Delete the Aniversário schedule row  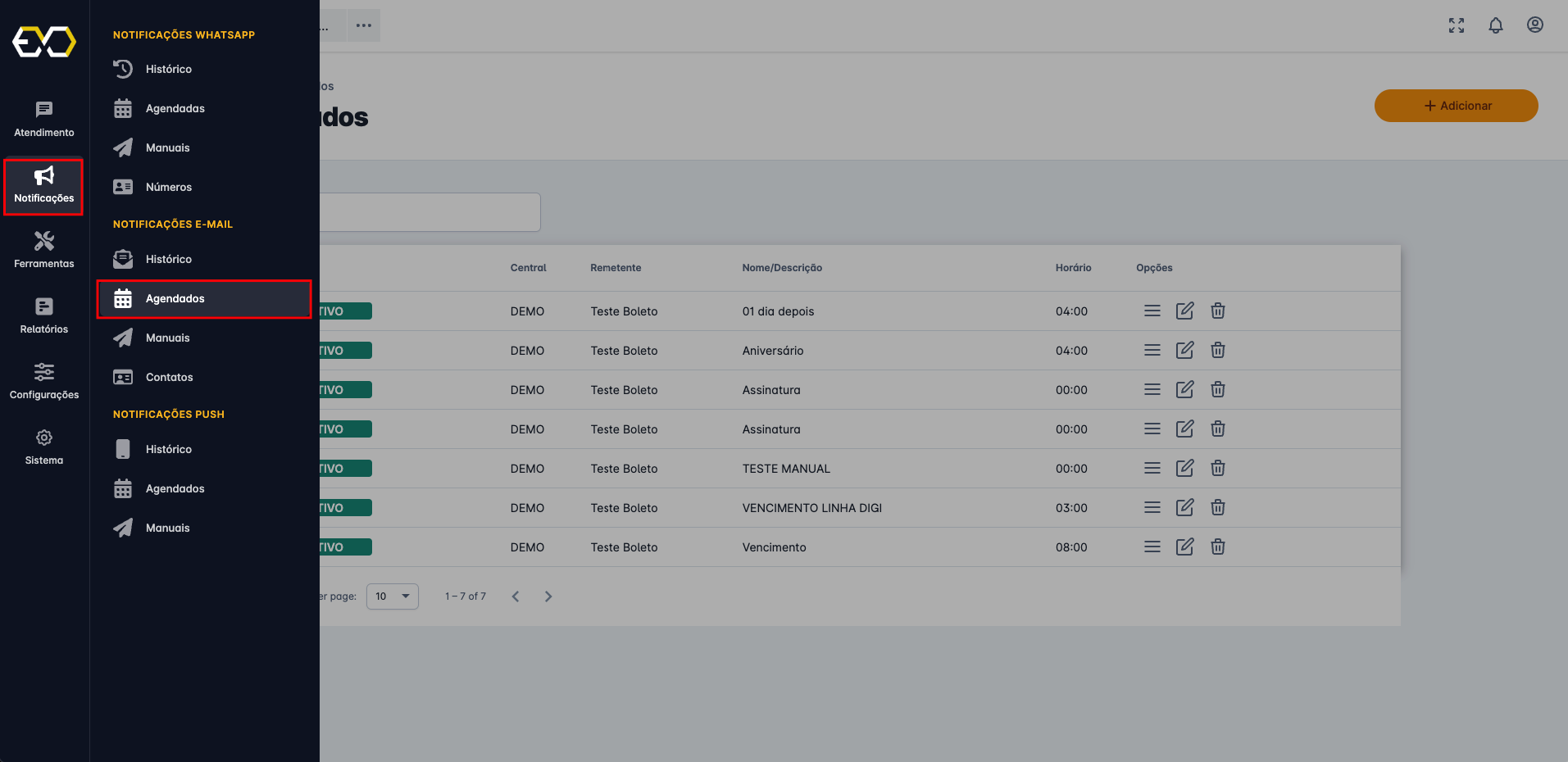tap(1217, 351)
